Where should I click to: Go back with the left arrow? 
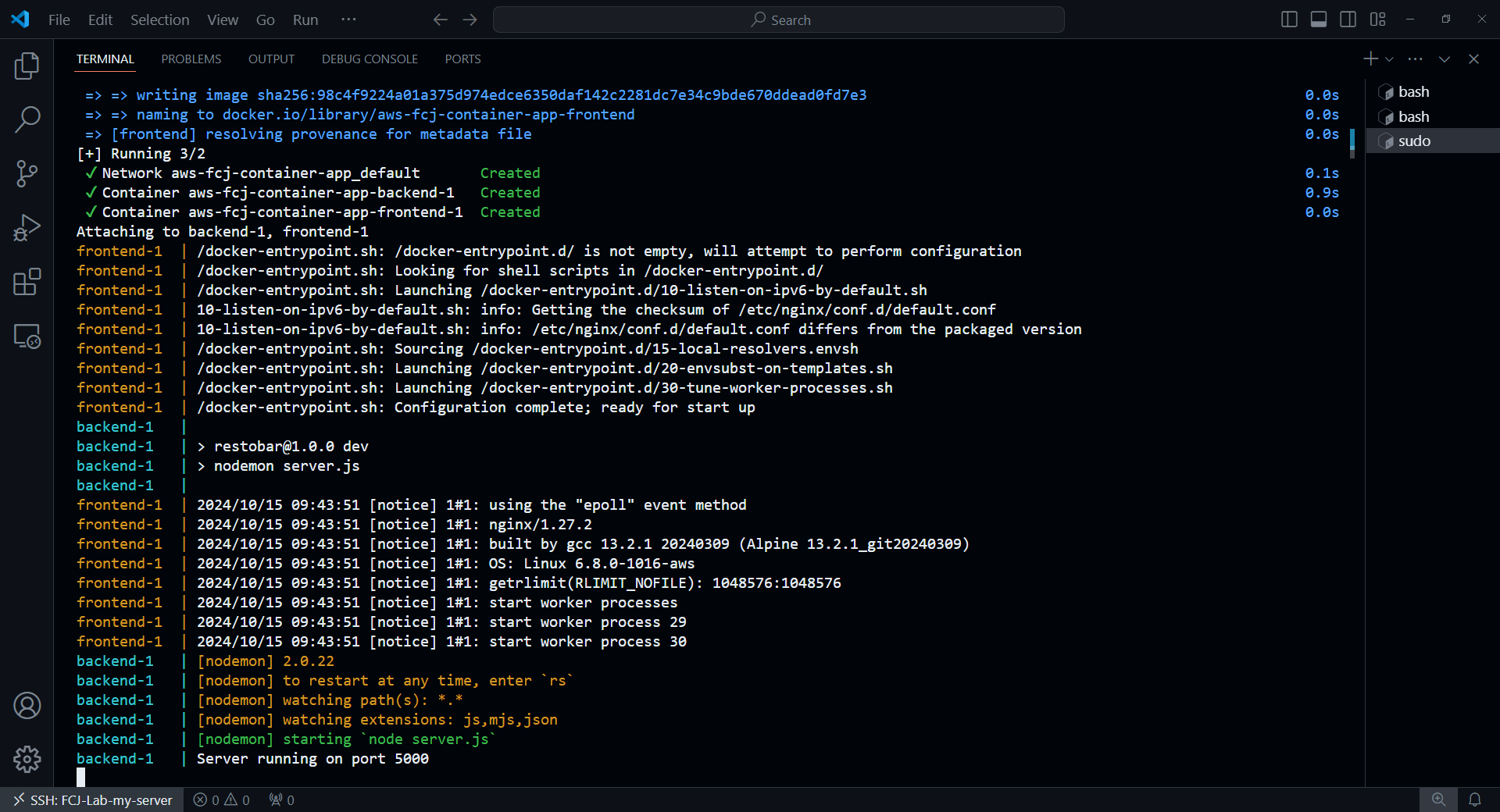pyautogui.click(x=441, y=20)
